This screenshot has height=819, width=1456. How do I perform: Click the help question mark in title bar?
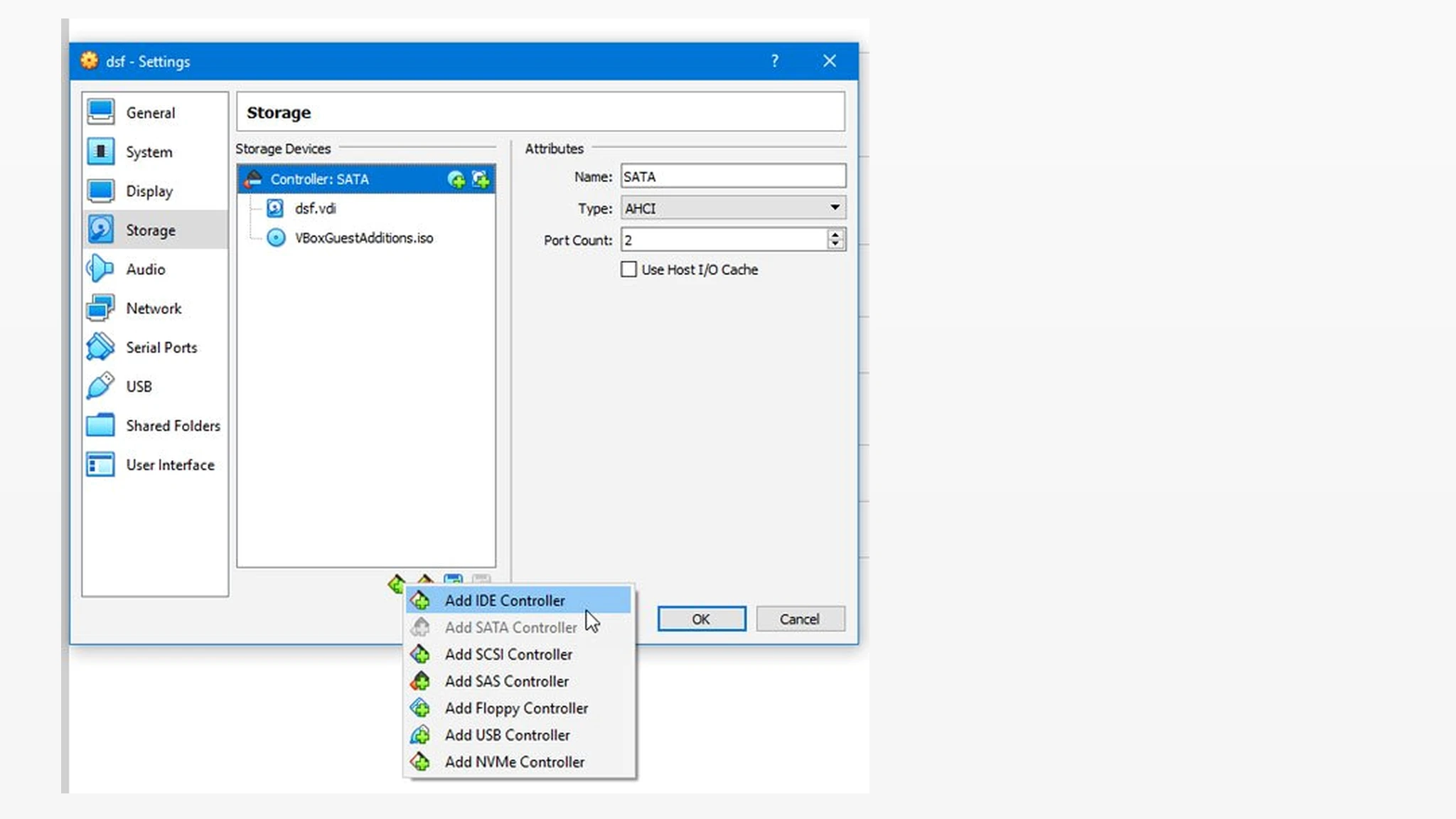[x=775, y=61]
